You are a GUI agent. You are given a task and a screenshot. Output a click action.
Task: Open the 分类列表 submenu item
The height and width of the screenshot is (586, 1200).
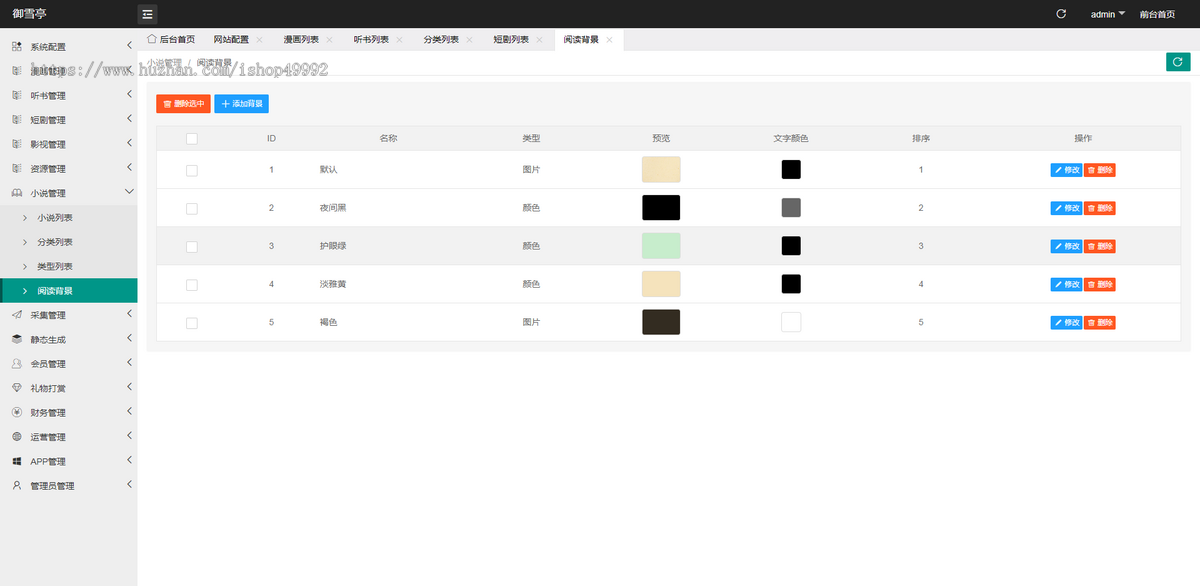pos(55,242)
